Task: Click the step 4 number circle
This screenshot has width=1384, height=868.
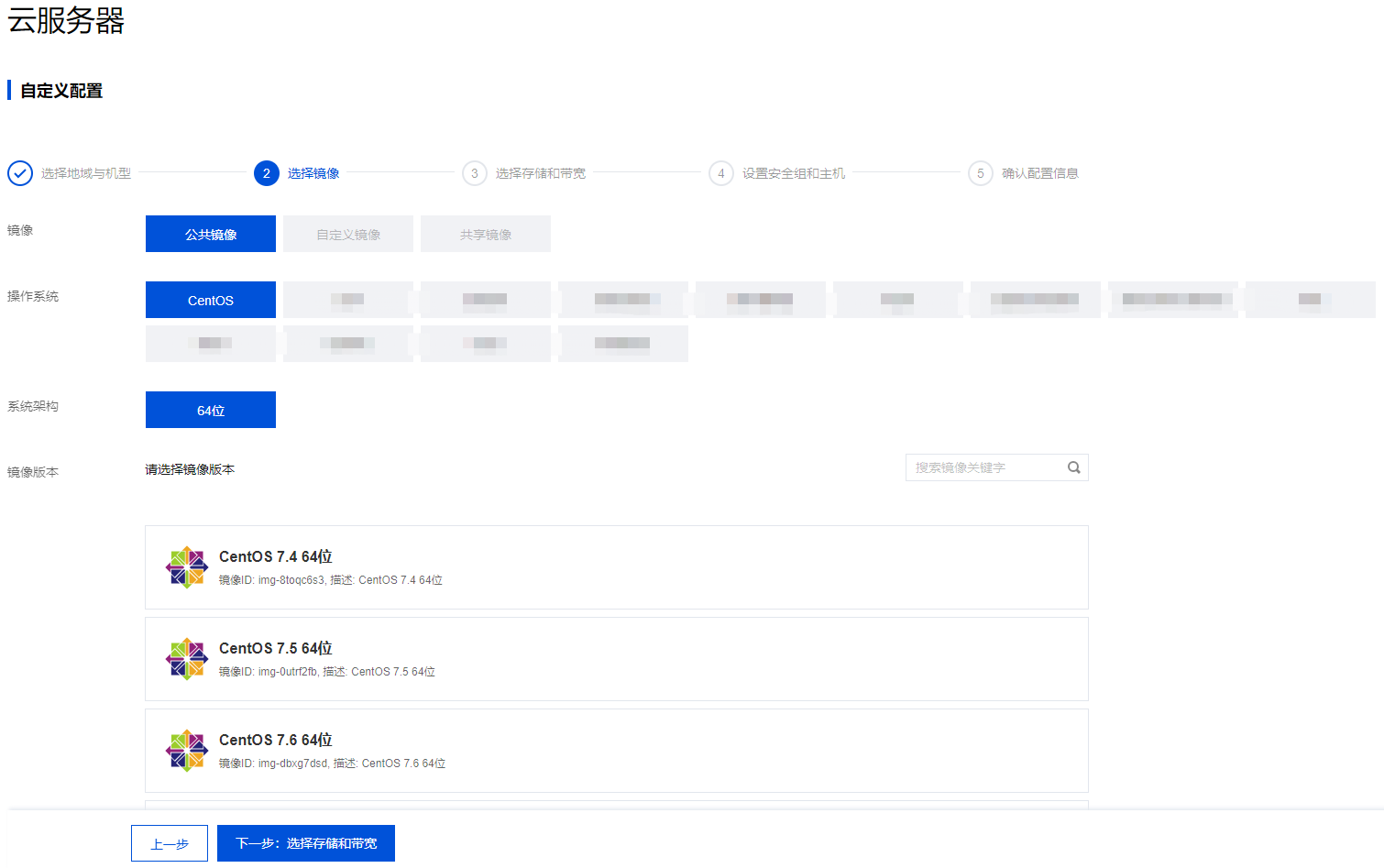Action: coord(721,173)
